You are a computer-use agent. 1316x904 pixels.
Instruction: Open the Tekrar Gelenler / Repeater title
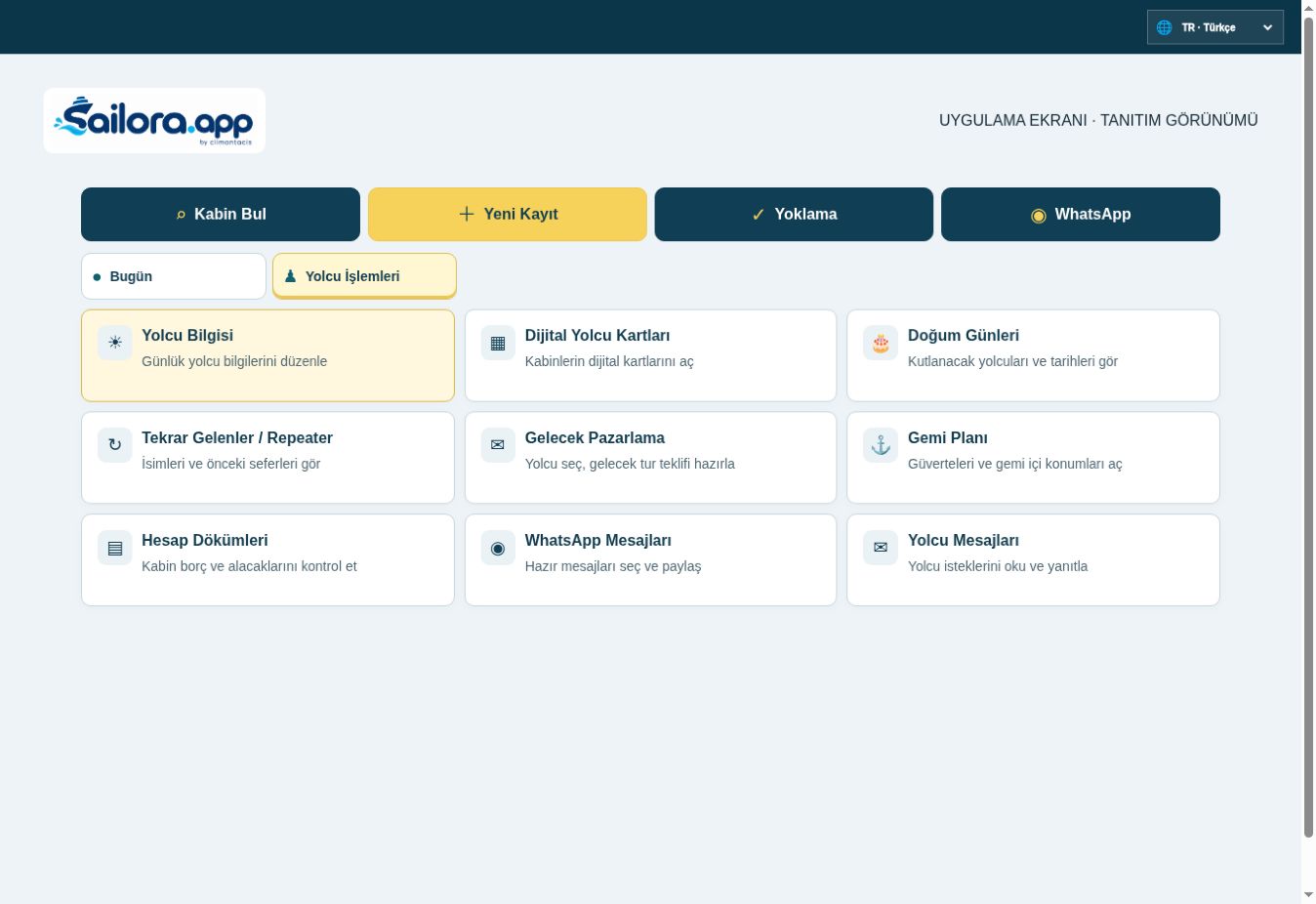pyautogui.click(x=237, y=437)
